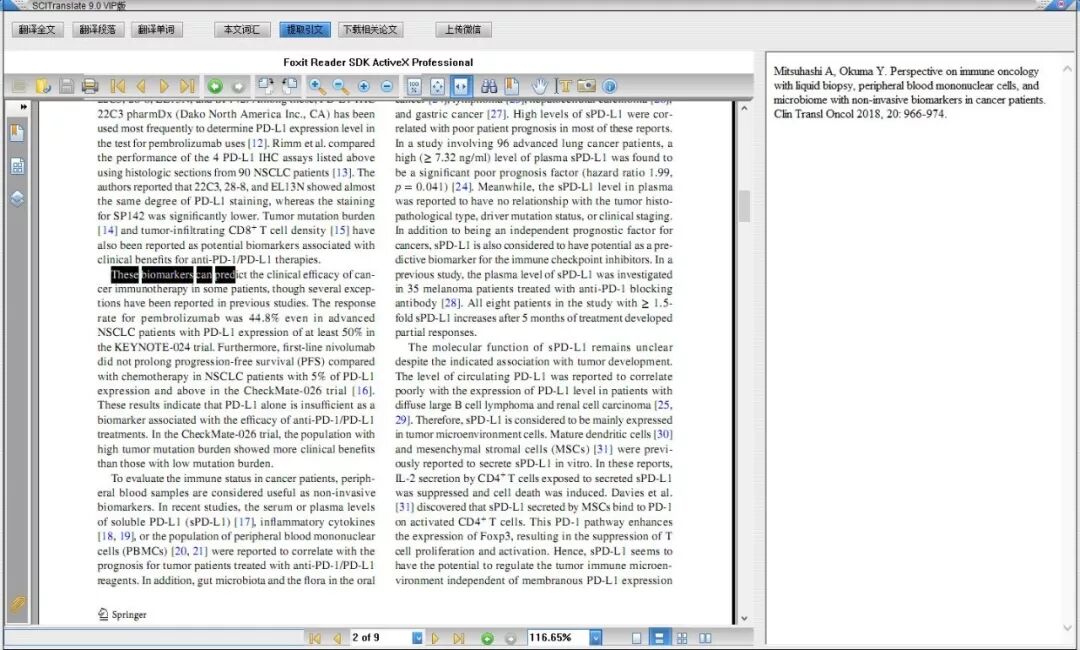Image resolution: width=1080 pixels, height=650 pixels.
Task: Rotate page counterclockwise icon
Action: click(x=289, y=86)
